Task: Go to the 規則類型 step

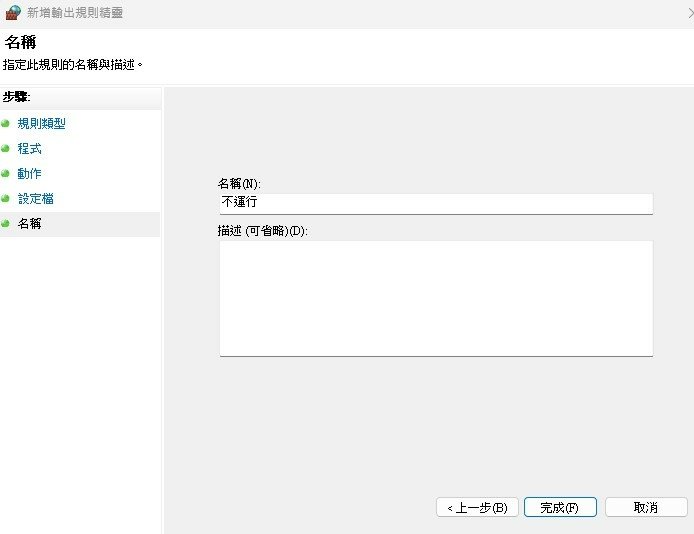Action: [x=41, y=123]
